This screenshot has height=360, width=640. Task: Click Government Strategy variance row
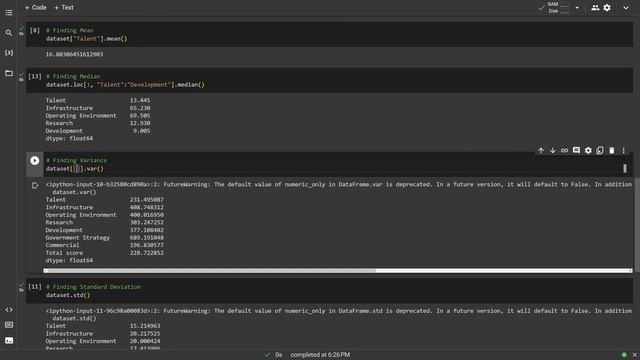point(104,238)
